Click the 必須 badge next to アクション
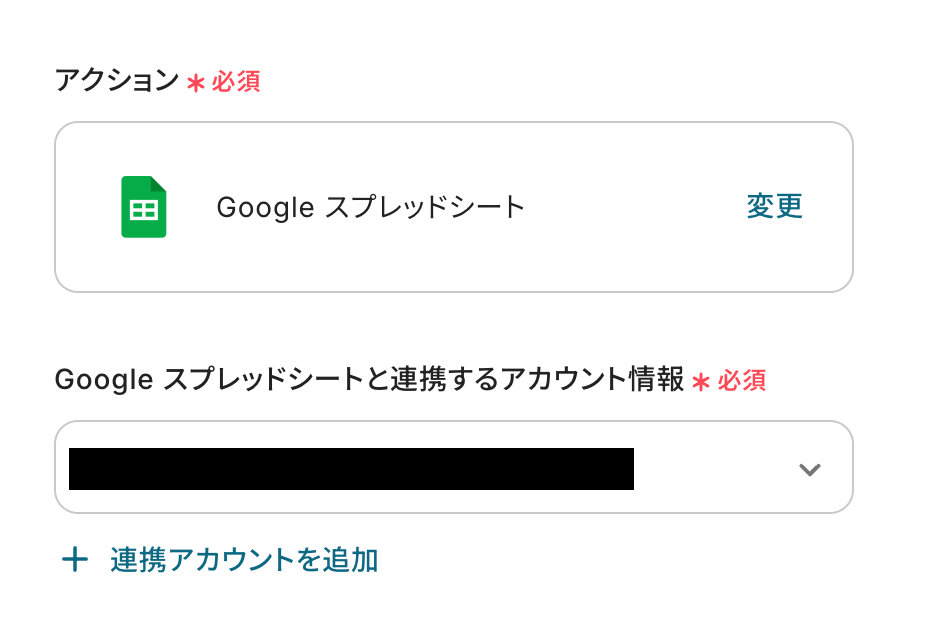Screen dimensions: 928x620 [236, 82]
